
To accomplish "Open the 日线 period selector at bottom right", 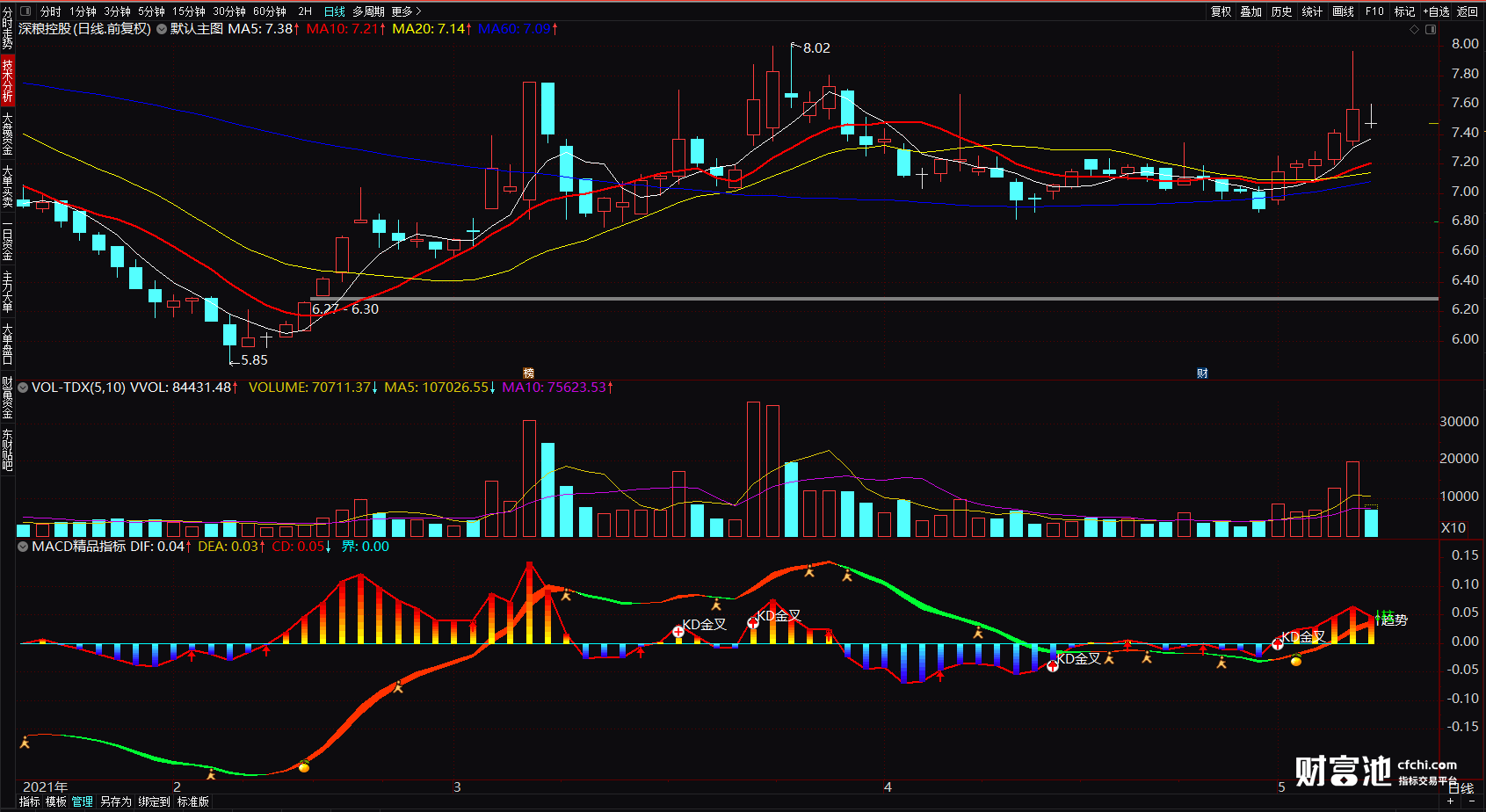I will point(1461,788).
